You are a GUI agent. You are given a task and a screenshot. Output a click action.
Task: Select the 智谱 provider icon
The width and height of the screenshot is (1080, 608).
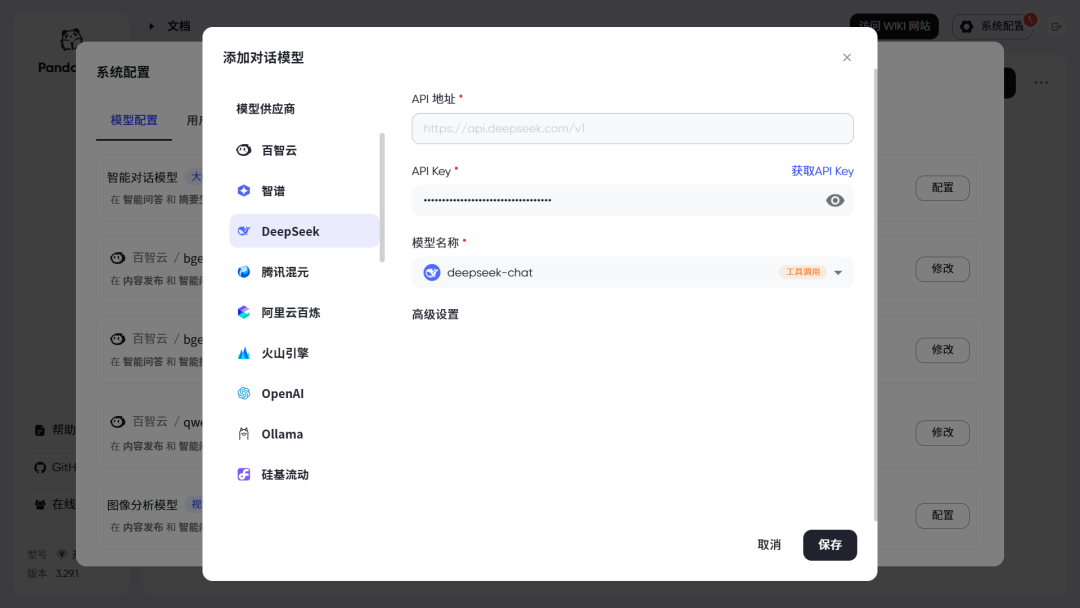pyautogui.click(x=244, y=191)
